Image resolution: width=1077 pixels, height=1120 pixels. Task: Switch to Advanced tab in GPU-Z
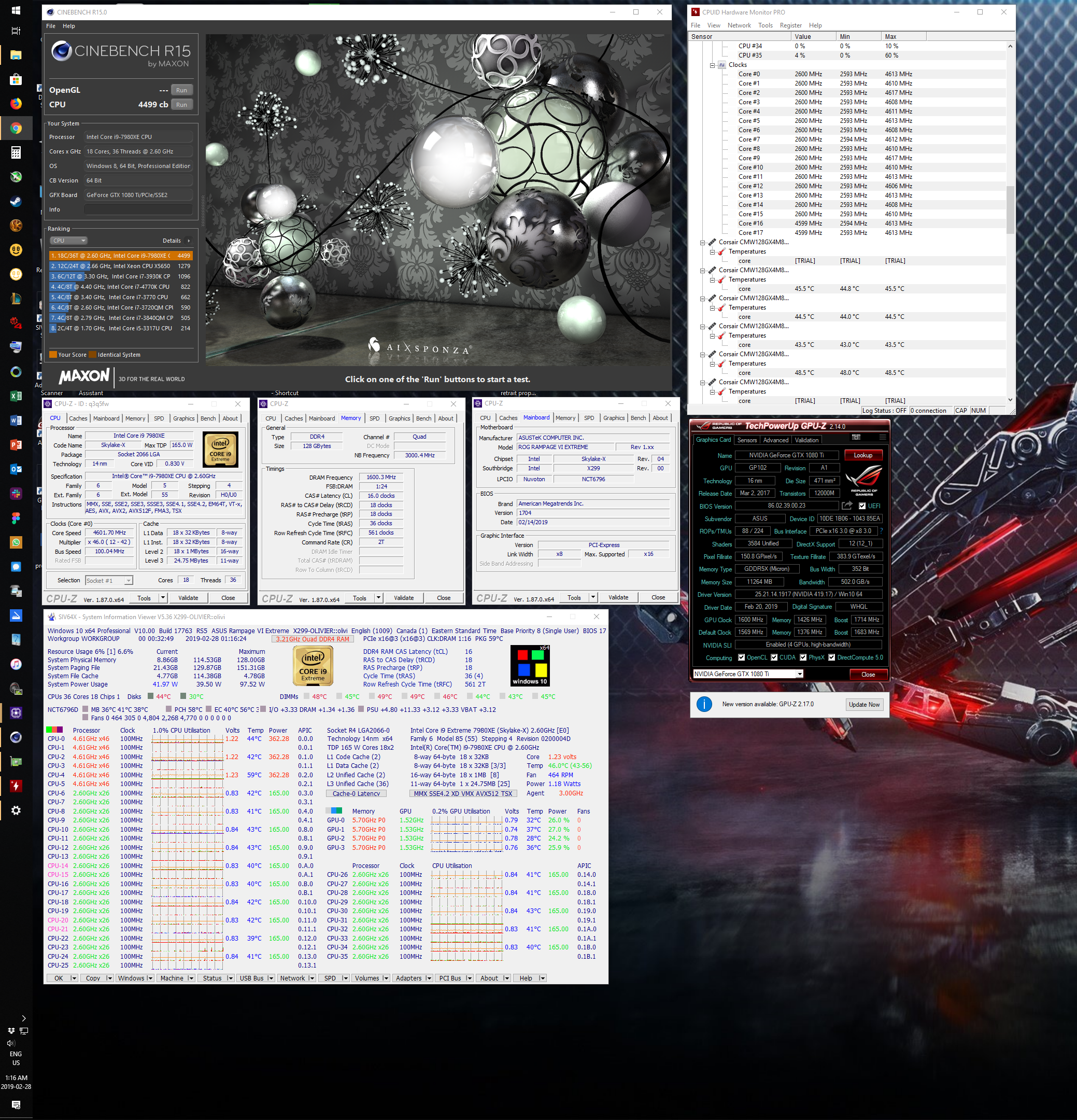point(775,440)
